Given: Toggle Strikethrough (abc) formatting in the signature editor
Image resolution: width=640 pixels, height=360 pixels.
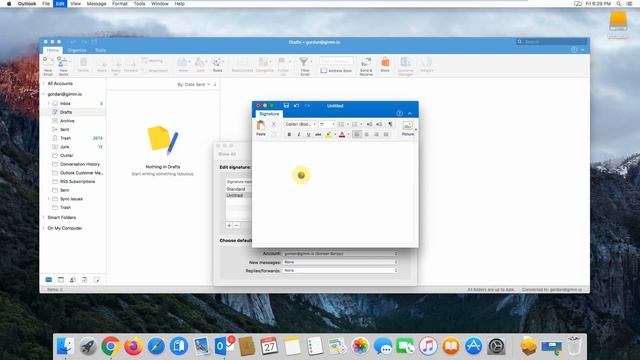Looking at the screenshot, I should (318, 134).
